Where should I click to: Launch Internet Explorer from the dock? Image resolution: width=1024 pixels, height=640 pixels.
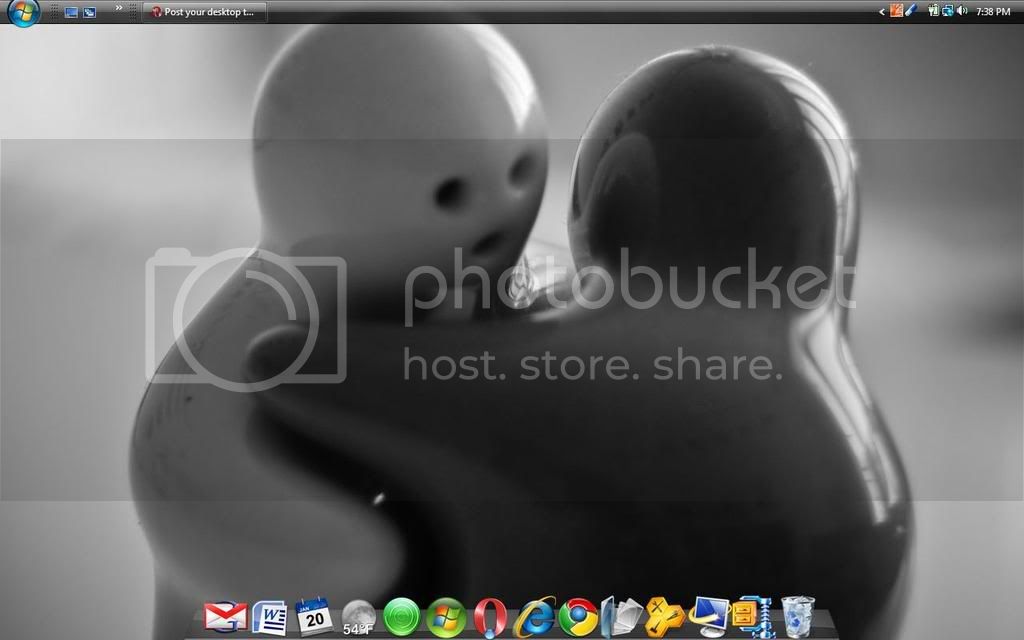534,617
